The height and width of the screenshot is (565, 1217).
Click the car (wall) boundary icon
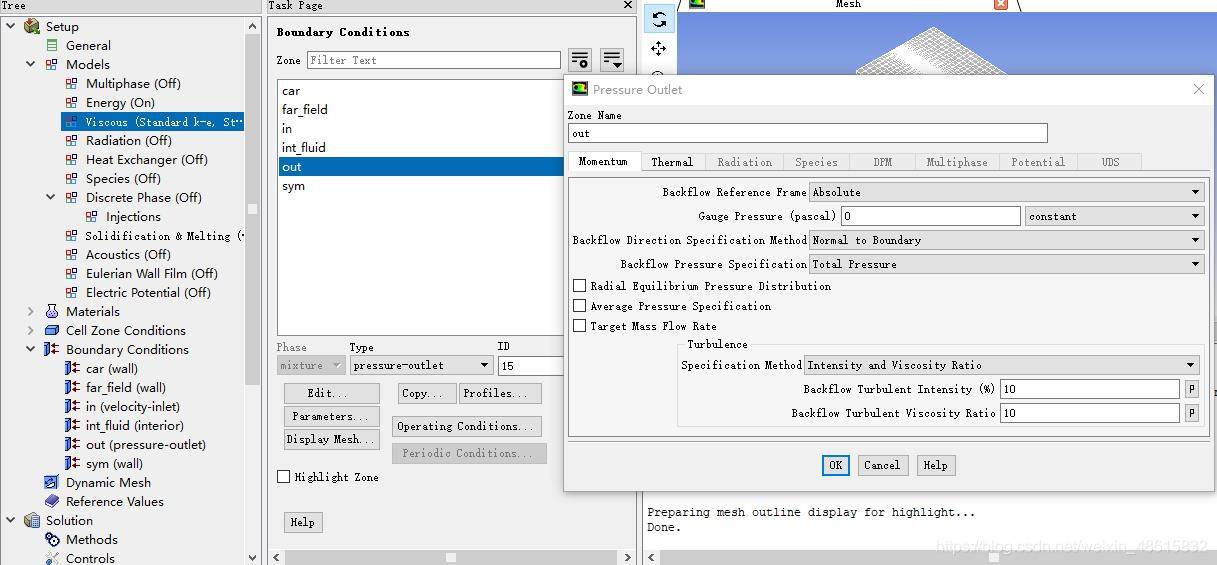[72, 368]
